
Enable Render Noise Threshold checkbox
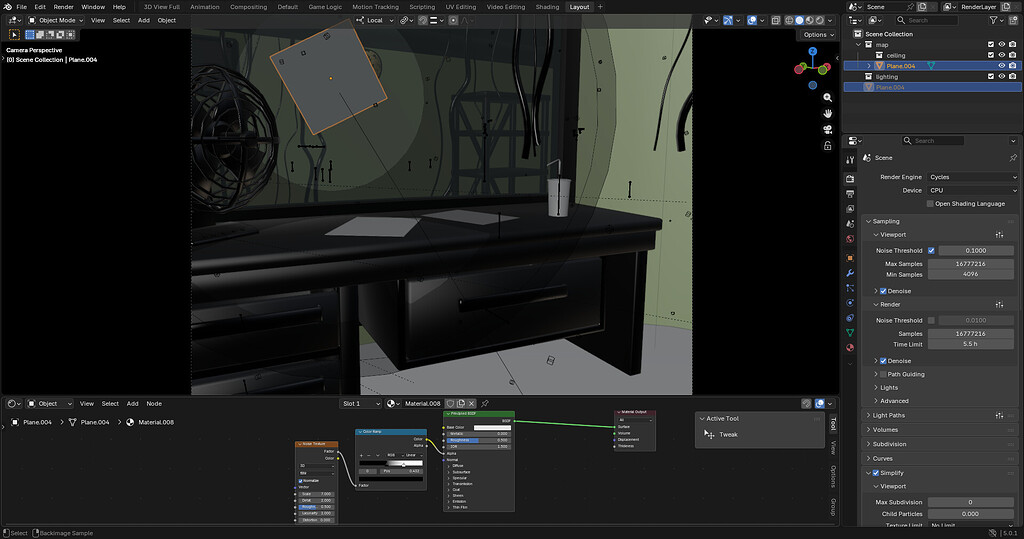click(931, 320)
